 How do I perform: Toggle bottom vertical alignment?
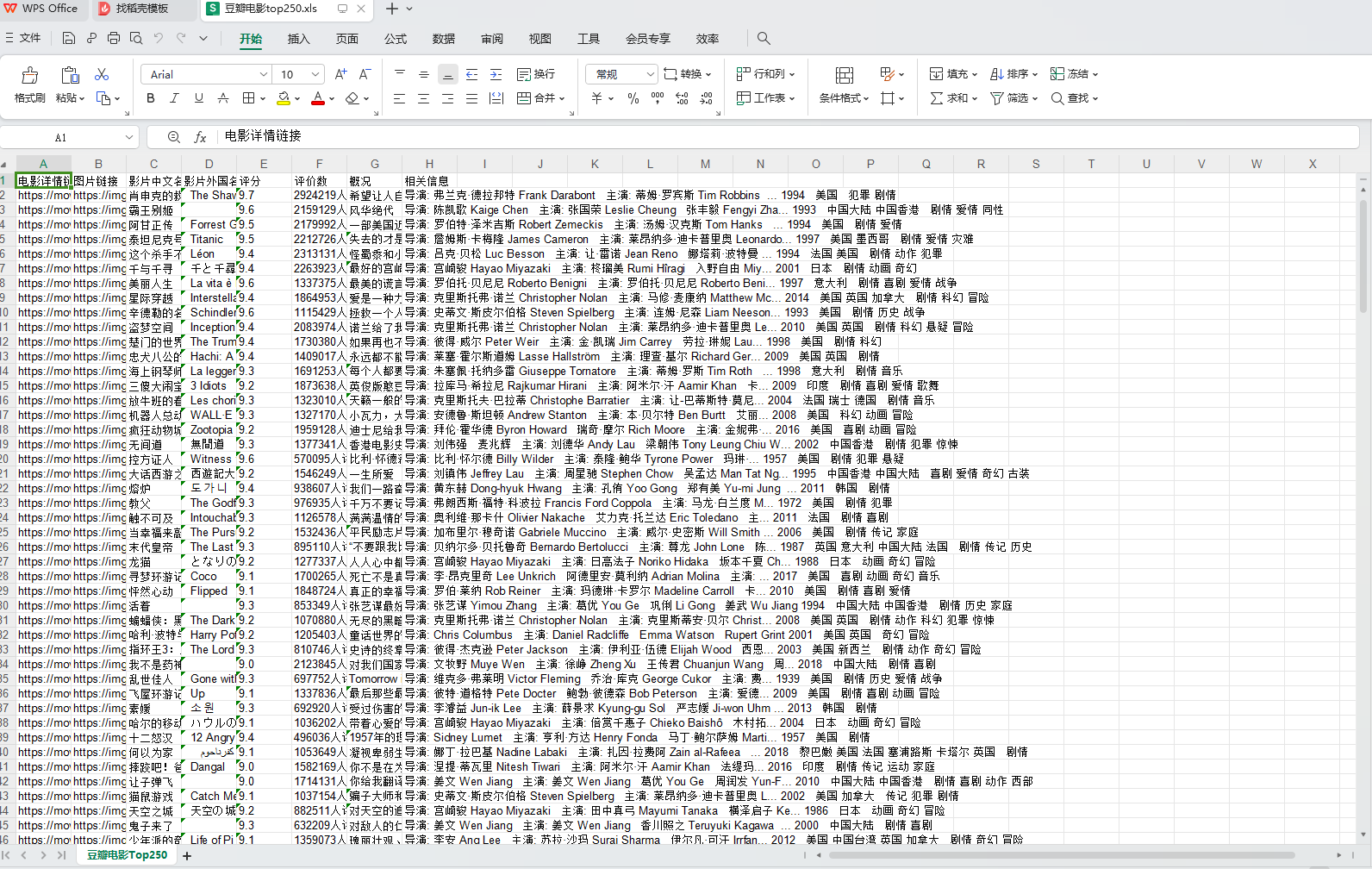pos(447,74)
